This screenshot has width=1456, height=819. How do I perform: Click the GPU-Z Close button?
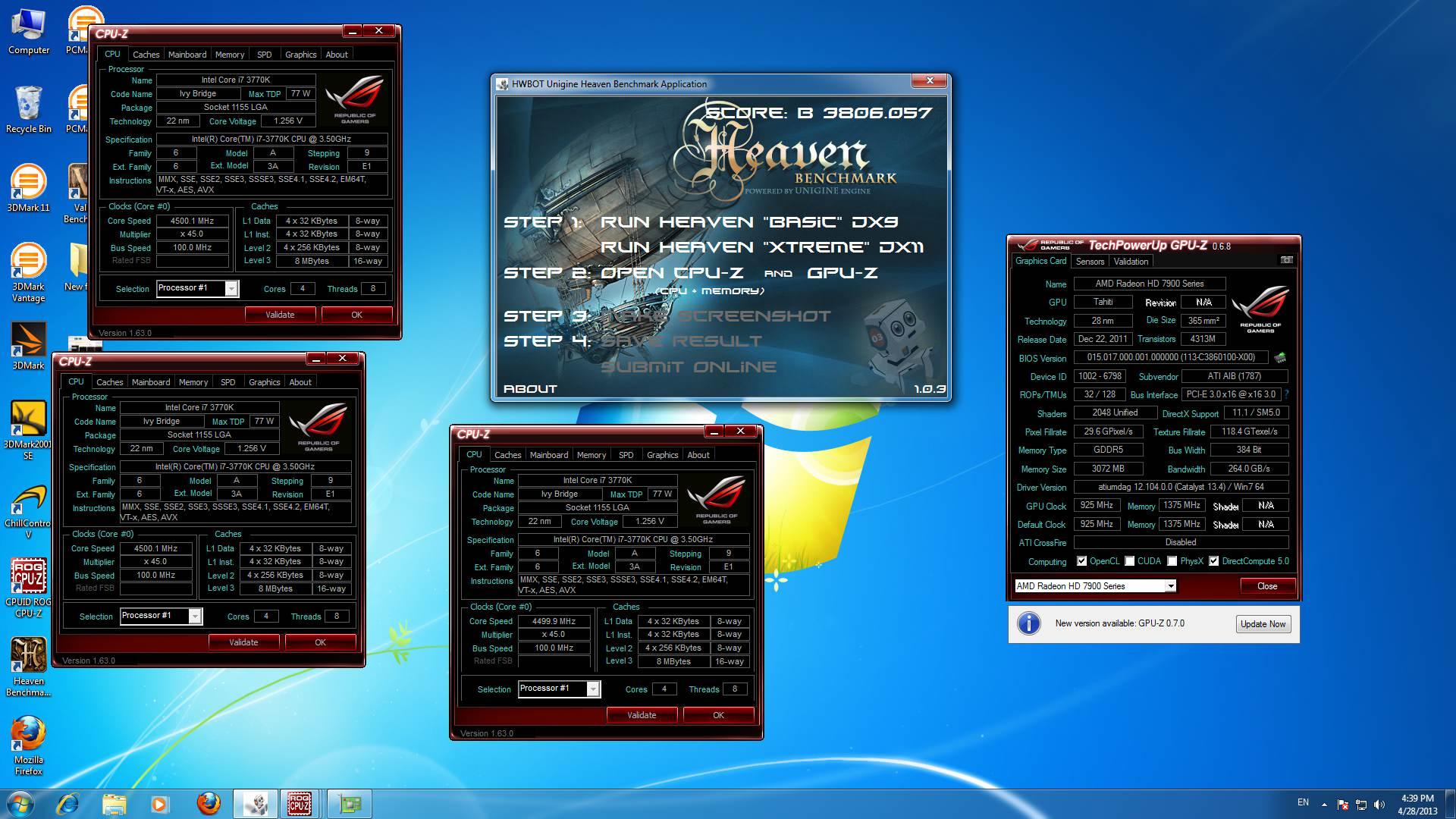[1267, 586]
